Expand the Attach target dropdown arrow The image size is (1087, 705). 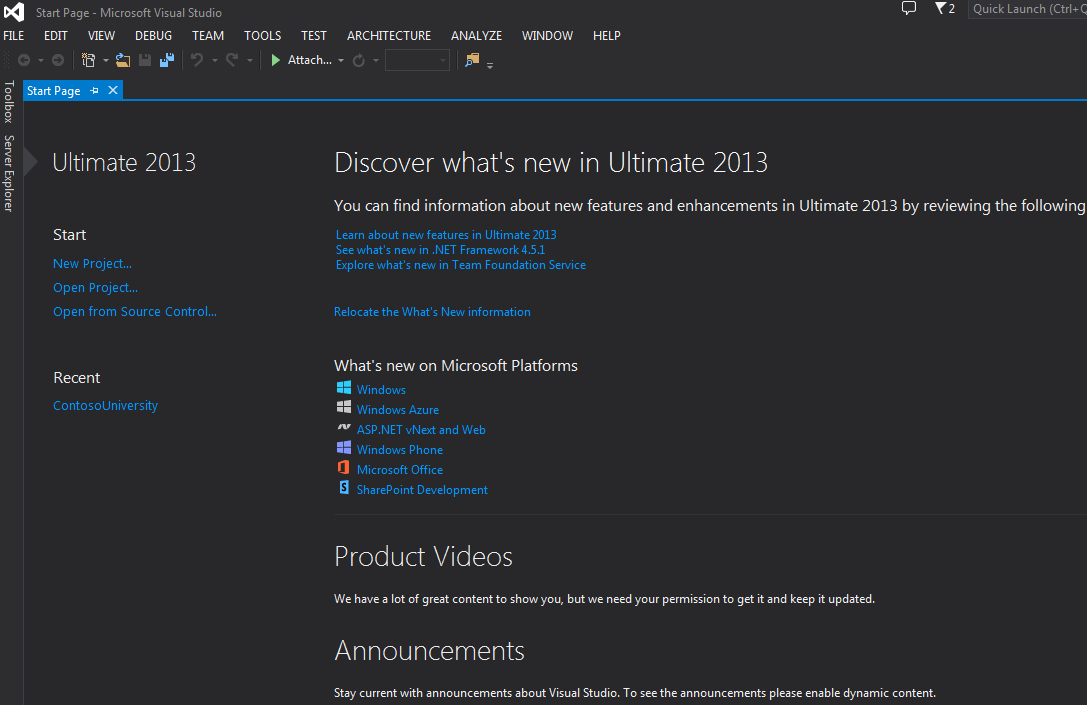pos(341,61)
